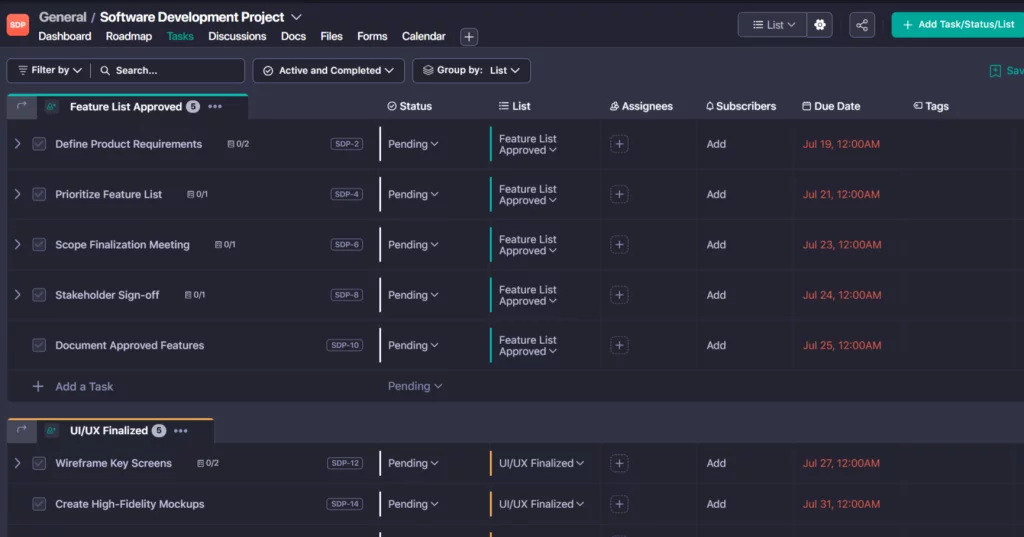The height and width of the screenshot is (537, 1024).
Task: Click Jul 19 due date cell
Action: 841,144
